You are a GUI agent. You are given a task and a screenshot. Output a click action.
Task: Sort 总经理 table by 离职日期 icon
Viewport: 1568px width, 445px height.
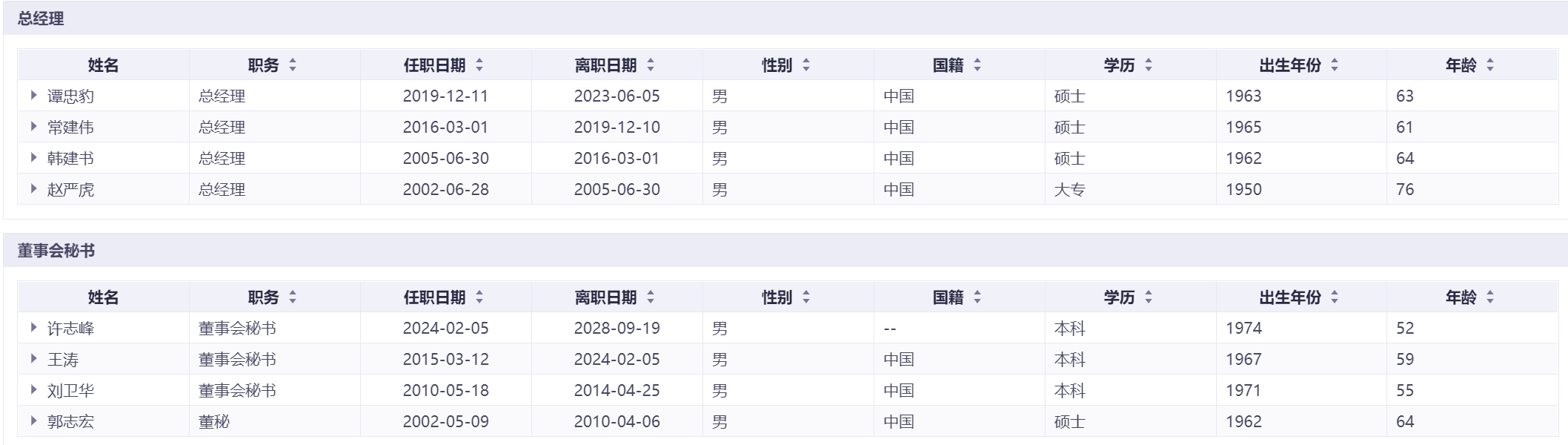click(651, 65)
